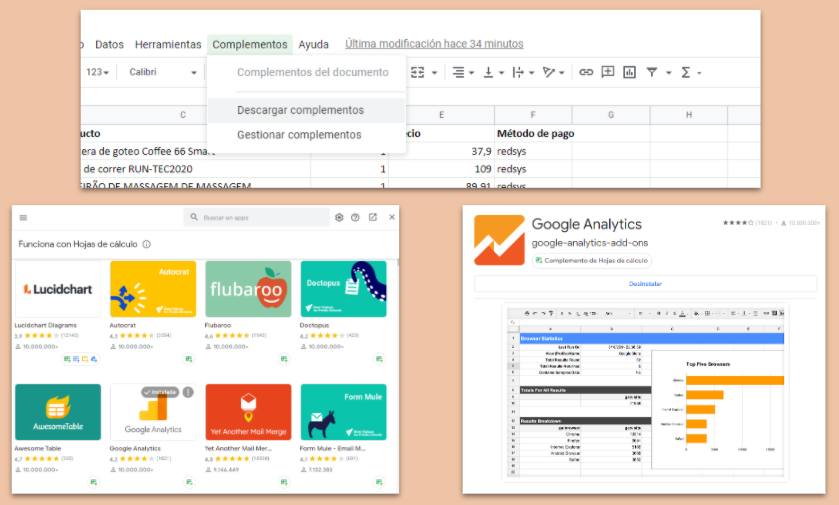Expand the horizontal align dropdown arrow
This screenshot has width=839, height=505.
[x=471, y=73]
